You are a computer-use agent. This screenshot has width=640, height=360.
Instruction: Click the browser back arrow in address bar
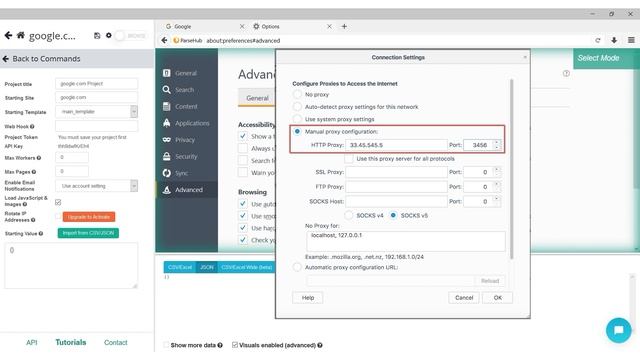point(164,40)
